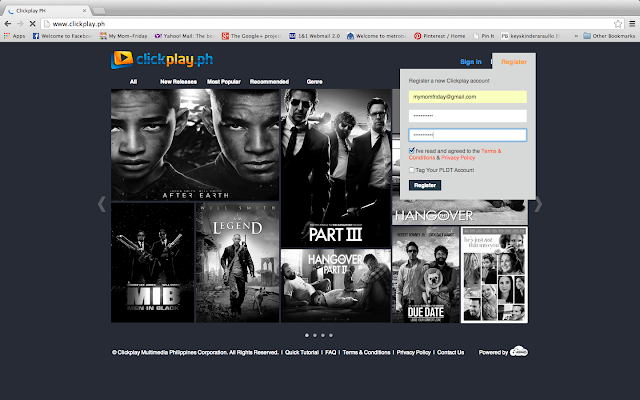Click the new tab button
Viewport: 640px width, 400px height.
click(99, 11)
